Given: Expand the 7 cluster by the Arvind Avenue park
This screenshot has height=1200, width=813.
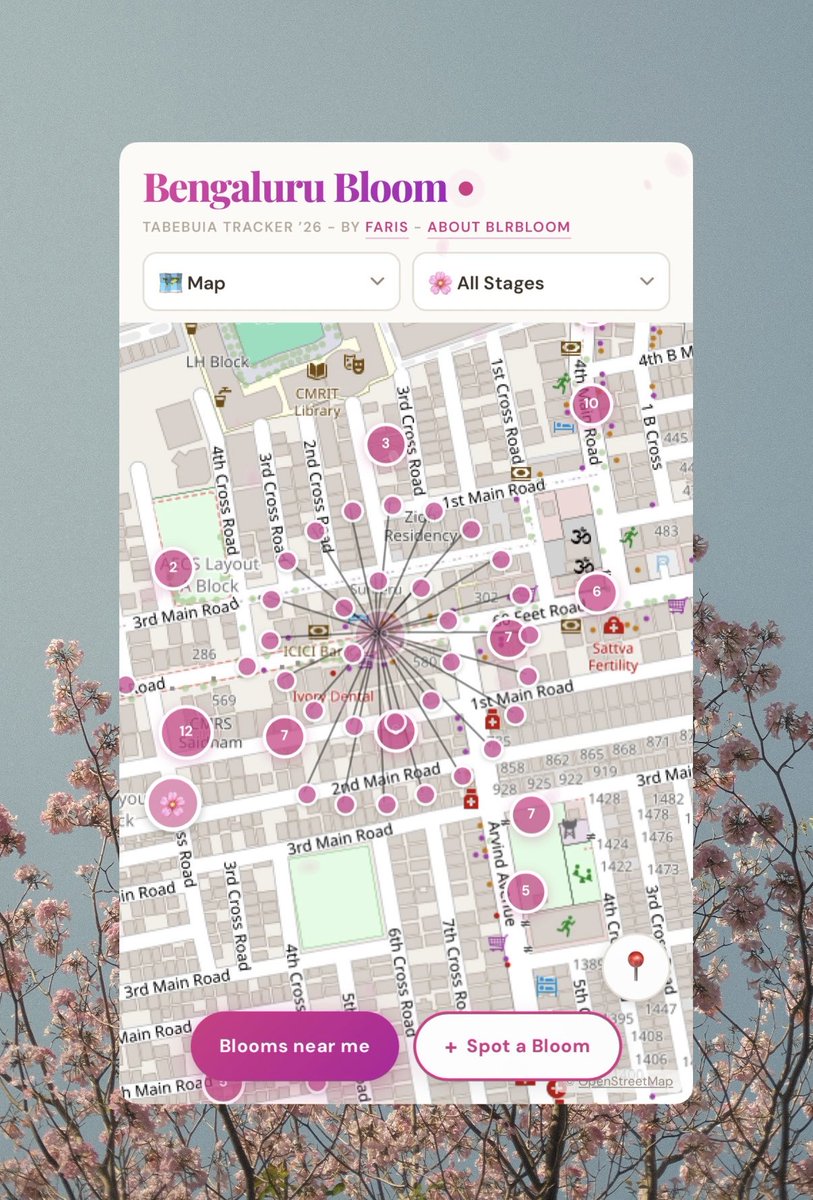Looking at the screenshot, I should click(x=531, y=814).
